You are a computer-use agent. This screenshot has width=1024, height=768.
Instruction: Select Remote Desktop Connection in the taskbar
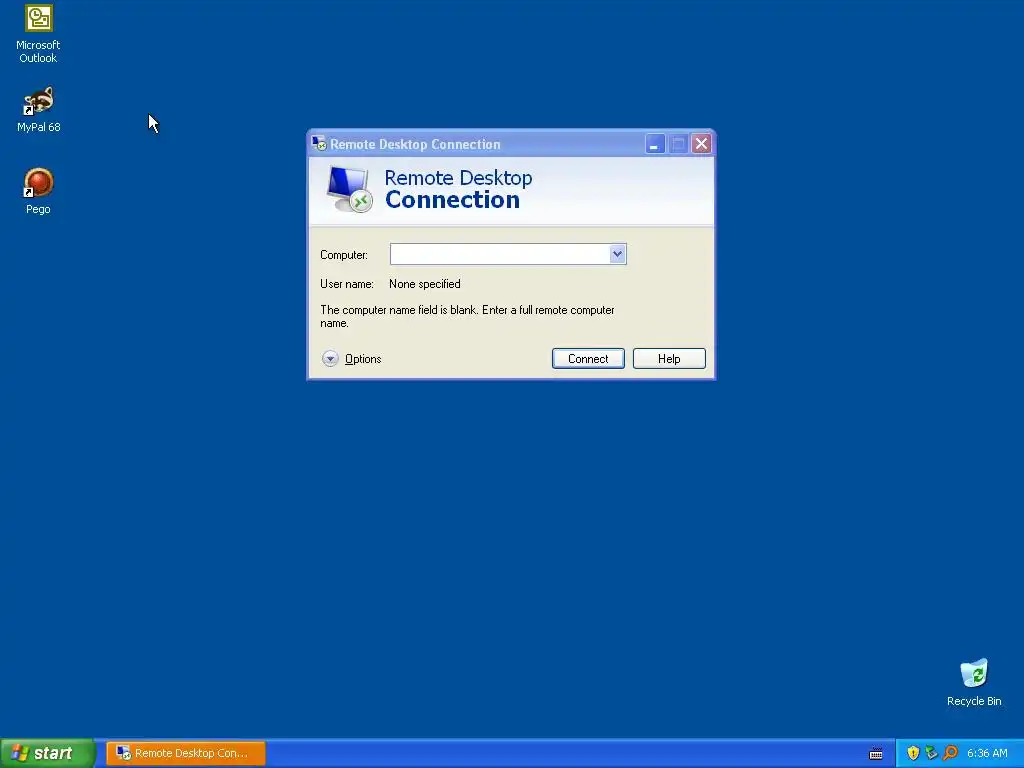point(185,753)
